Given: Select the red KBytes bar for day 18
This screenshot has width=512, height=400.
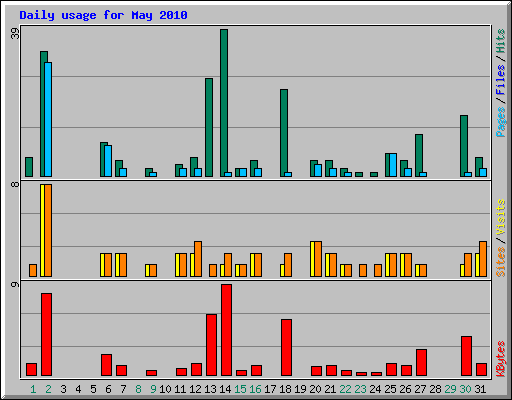Looking at the screenshot, I should click(286, 348).
